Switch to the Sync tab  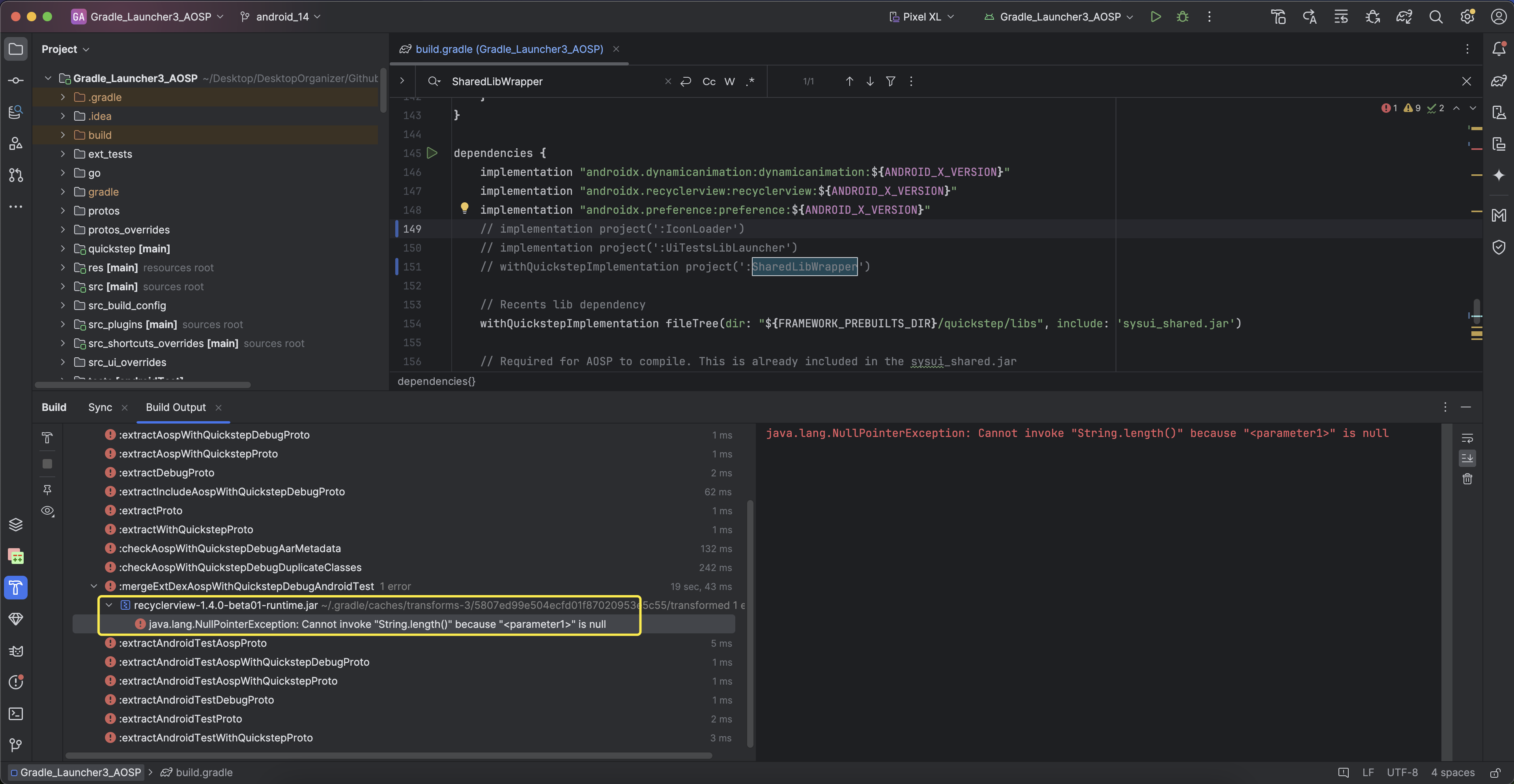[x=100, y=407]
